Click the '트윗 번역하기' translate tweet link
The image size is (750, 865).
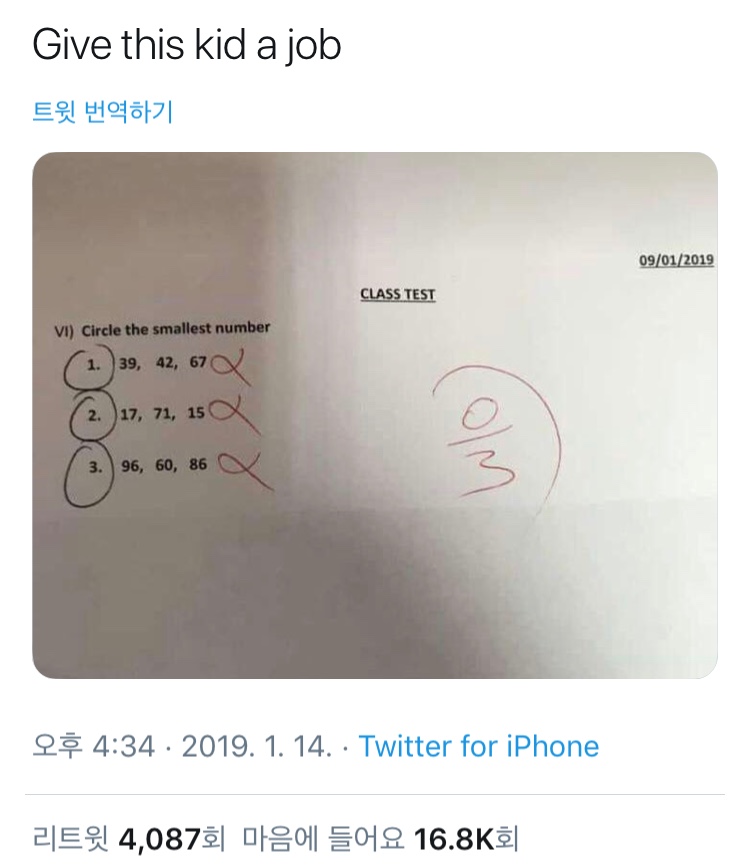coord(103,112)
